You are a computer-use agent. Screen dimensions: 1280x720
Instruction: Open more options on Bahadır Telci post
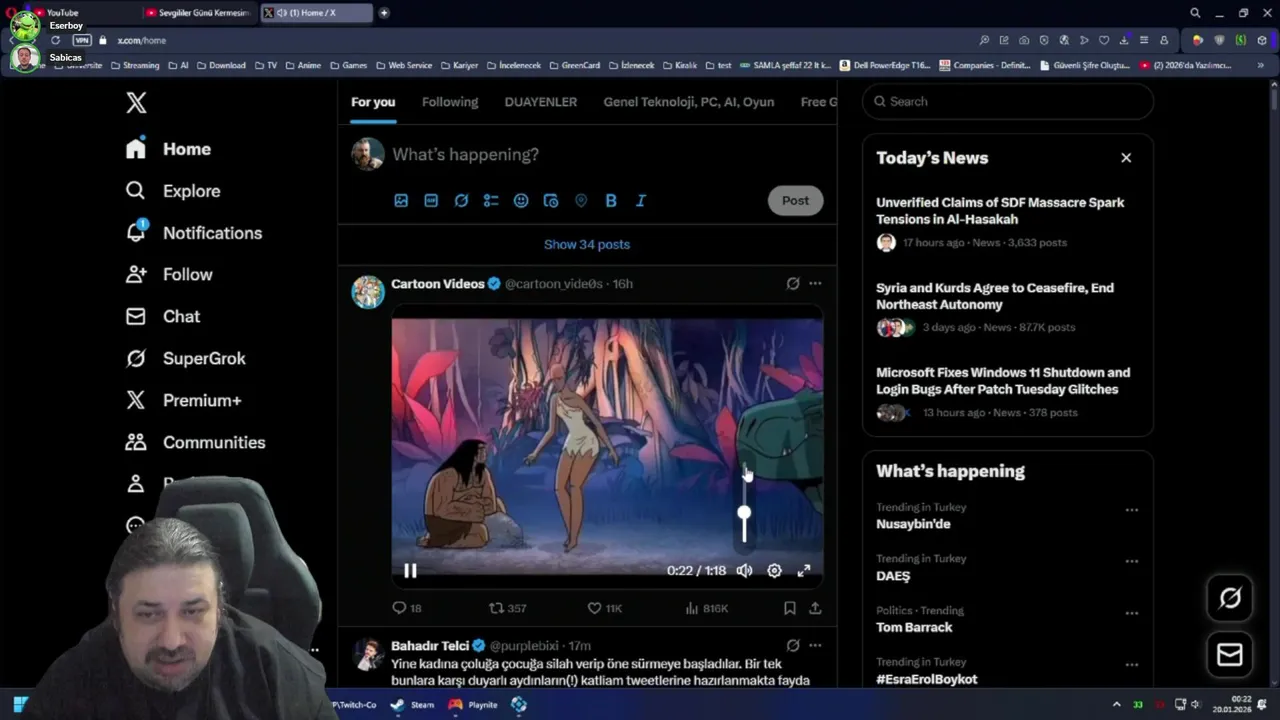point(815,646)
